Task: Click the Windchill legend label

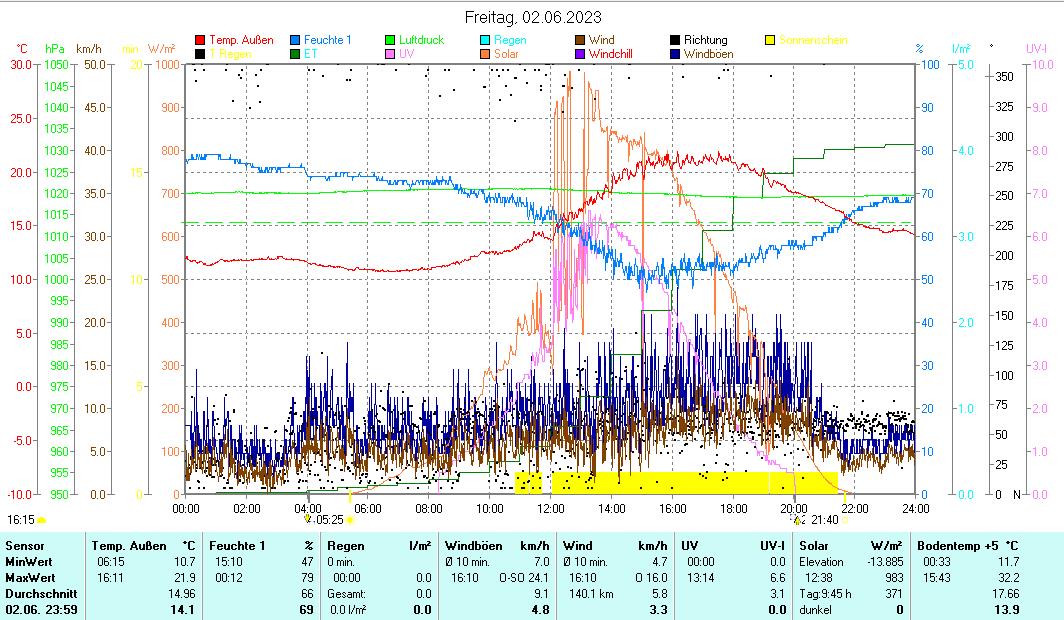Action: coord(611,54)
